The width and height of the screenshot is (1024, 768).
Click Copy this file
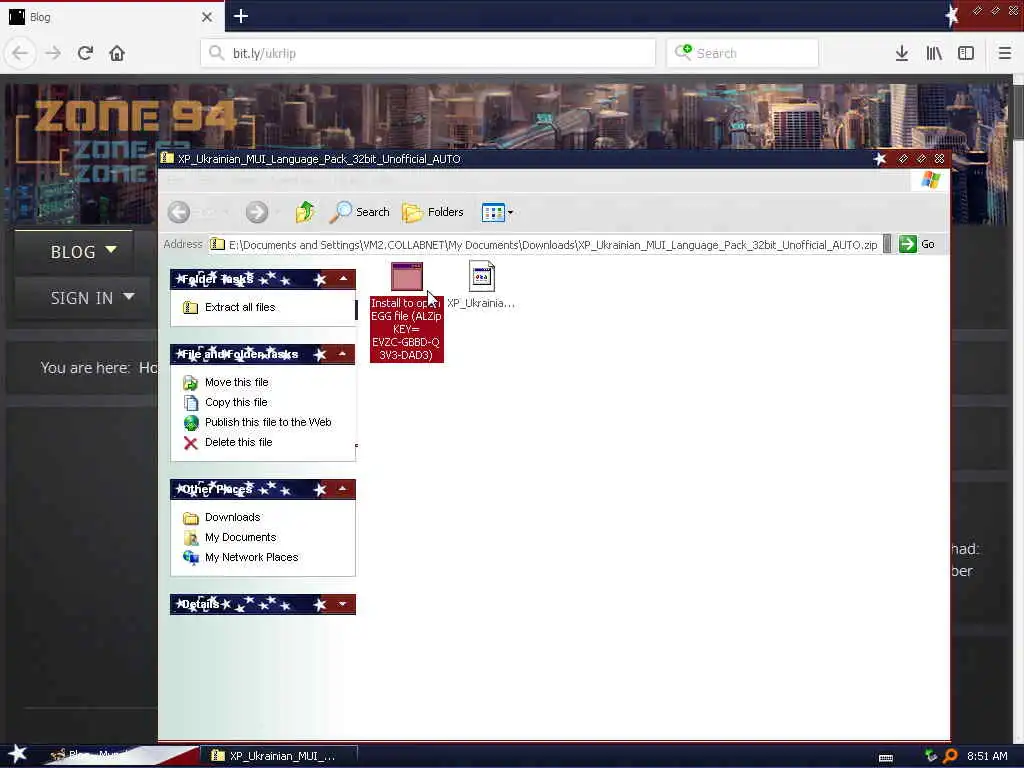click(236, 402)
